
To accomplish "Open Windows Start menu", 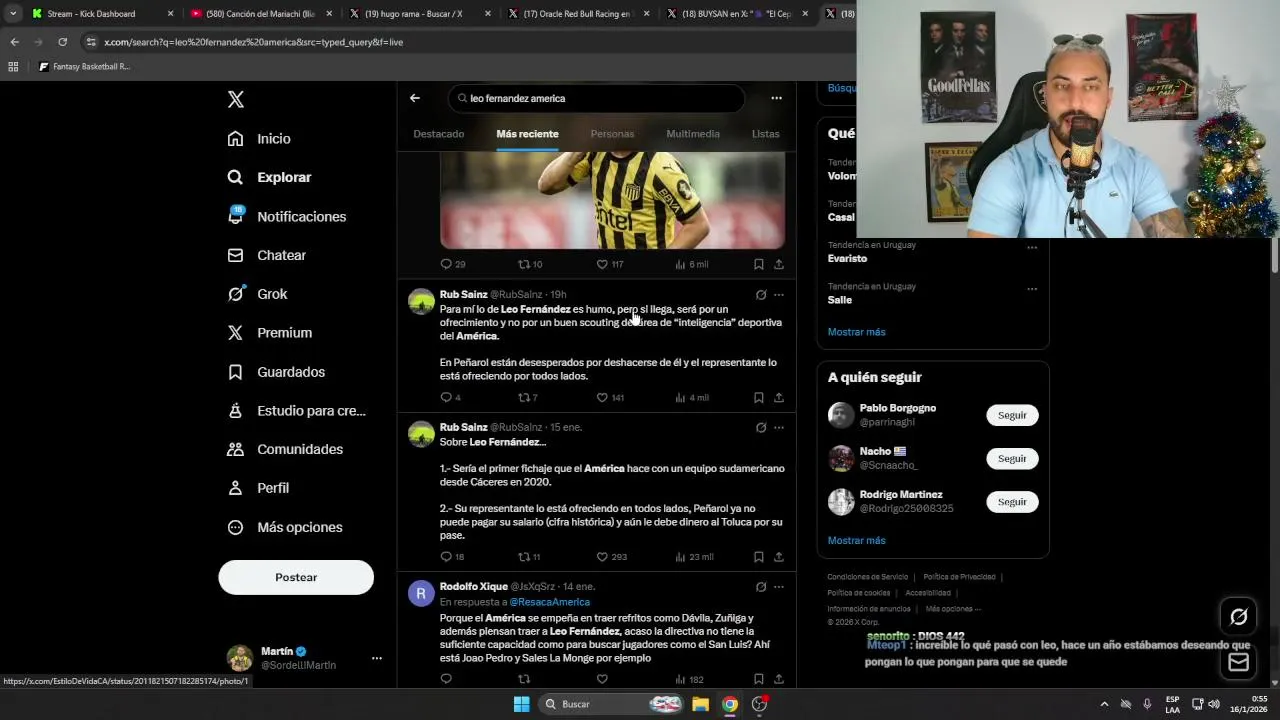I will [x=521, y=704].
